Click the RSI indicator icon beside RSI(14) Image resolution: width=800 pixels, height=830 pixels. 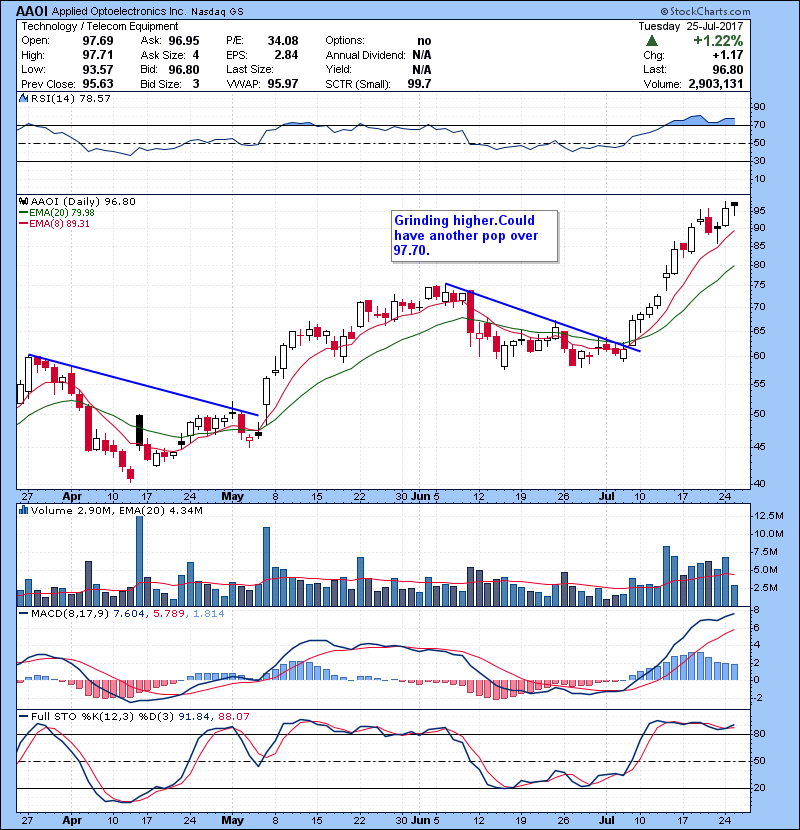tap(23, 98)
